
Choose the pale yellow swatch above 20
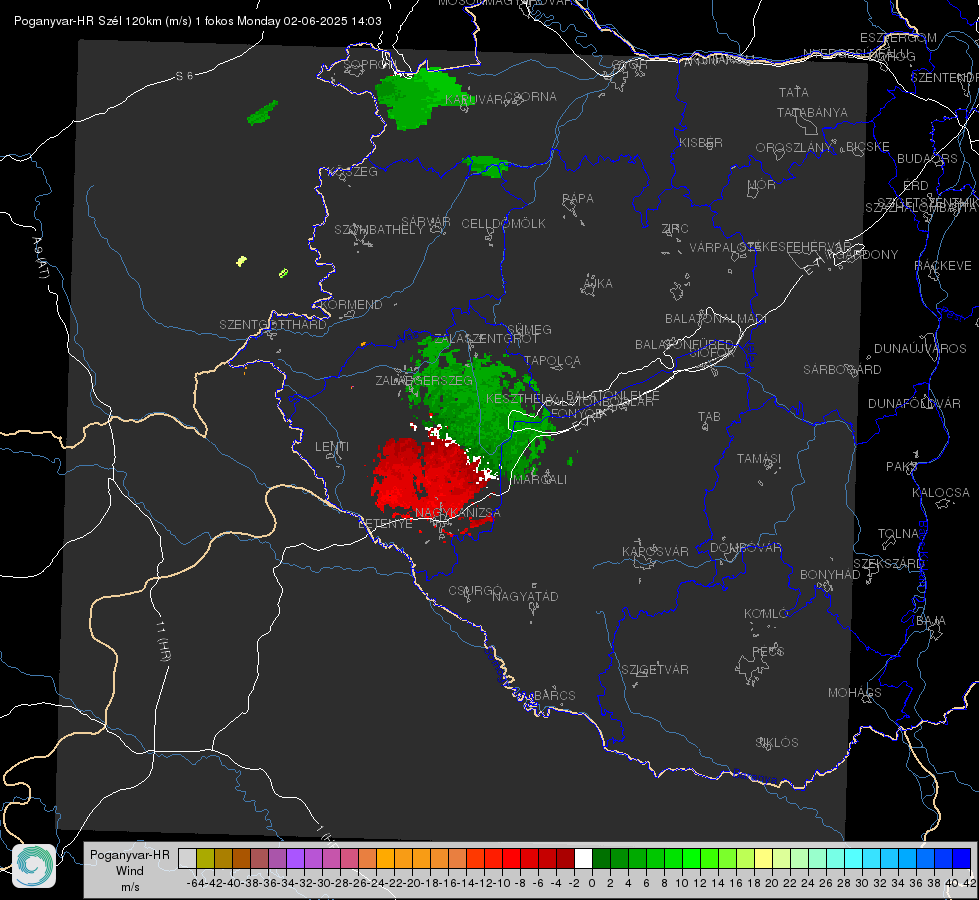pos(764,858)
